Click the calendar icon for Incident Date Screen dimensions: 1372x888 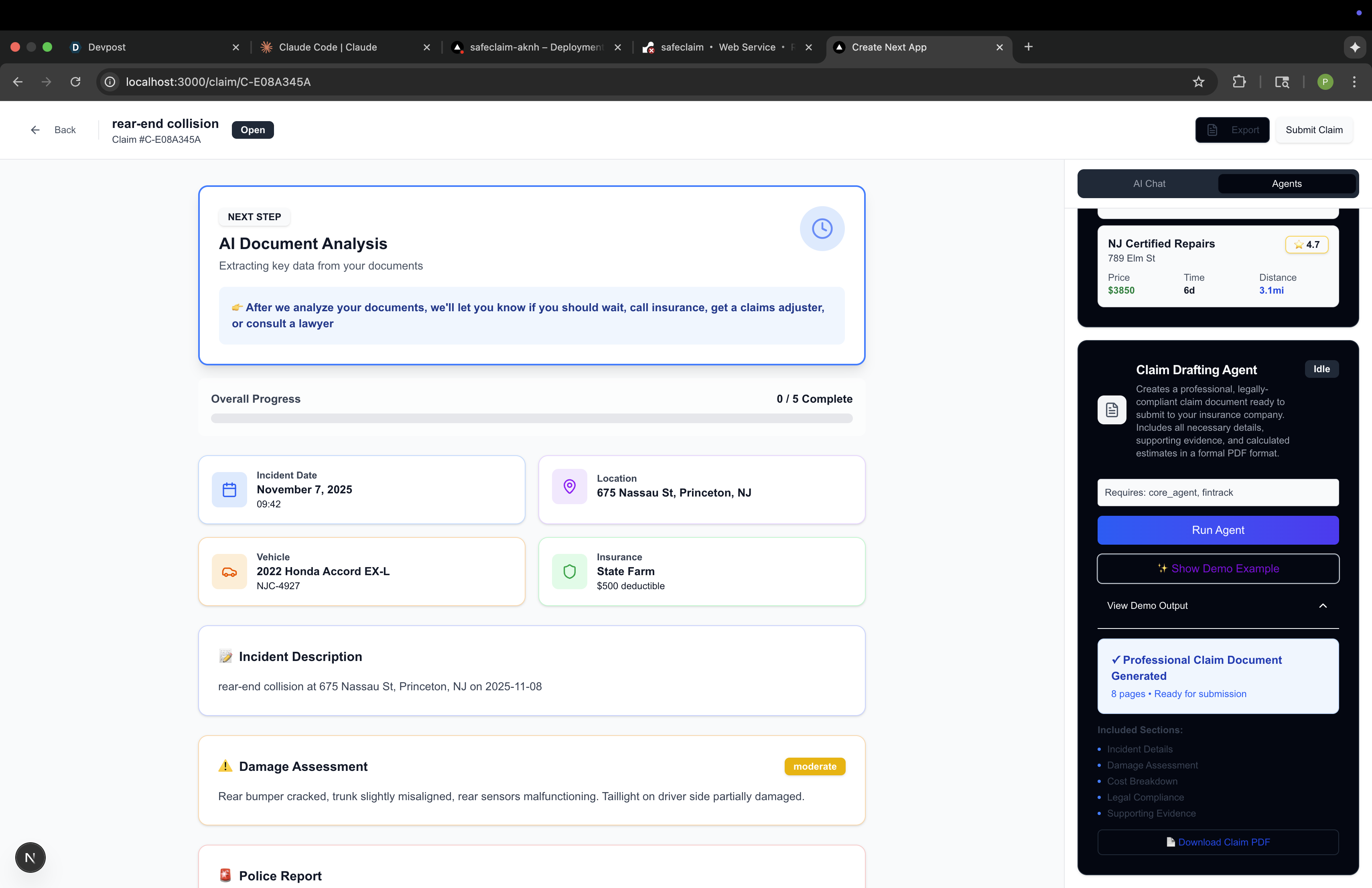[229, 490]
